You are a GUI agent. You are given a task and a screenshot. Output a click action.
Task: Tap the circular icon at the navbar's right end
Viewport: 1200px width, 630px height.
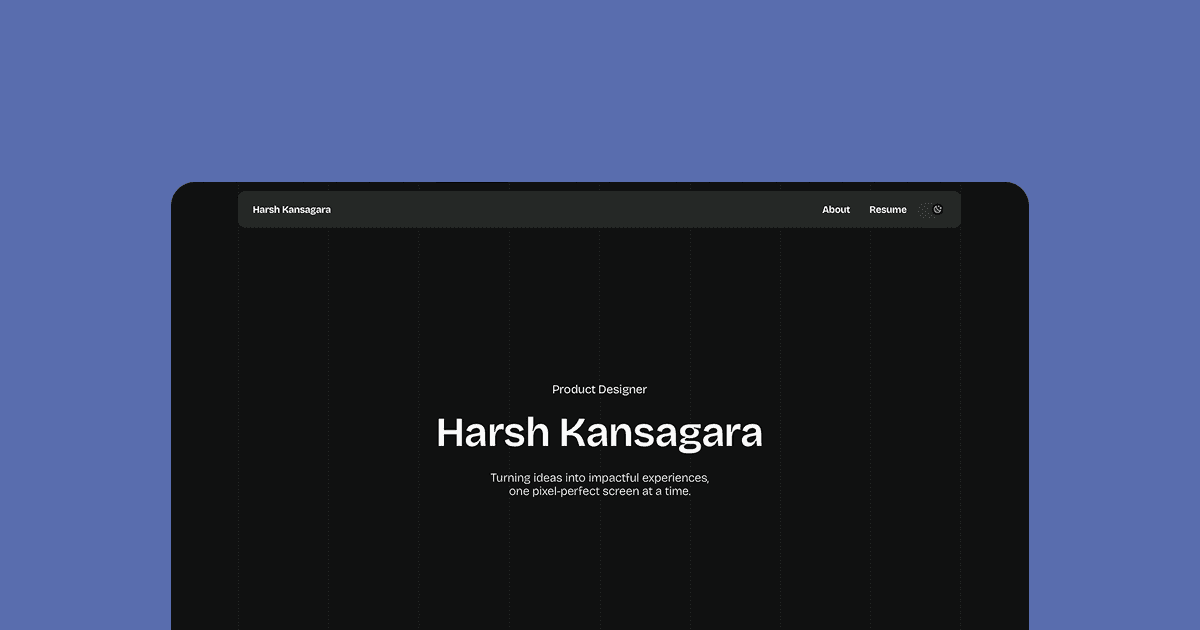click(937, 209)
